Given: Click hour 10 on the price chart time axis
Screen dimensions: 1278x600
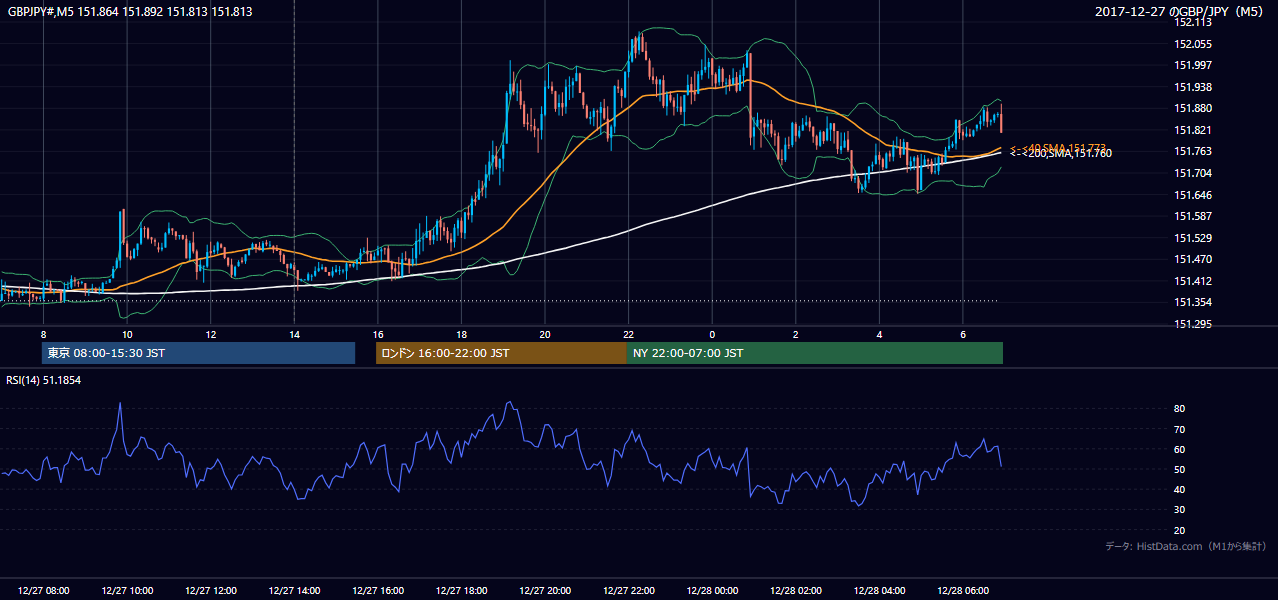Looking at the screenshot, I should point(127,334).
